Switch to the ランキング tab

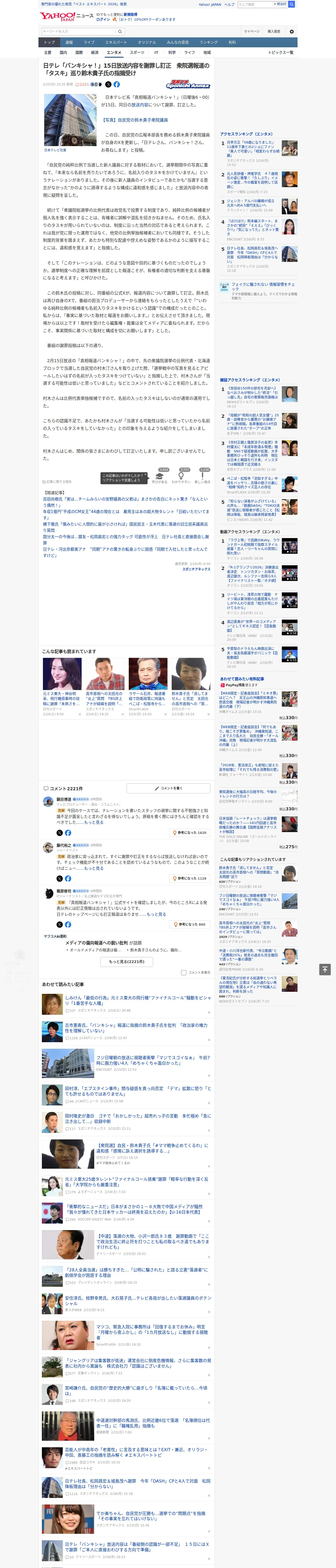pos(209,43)
